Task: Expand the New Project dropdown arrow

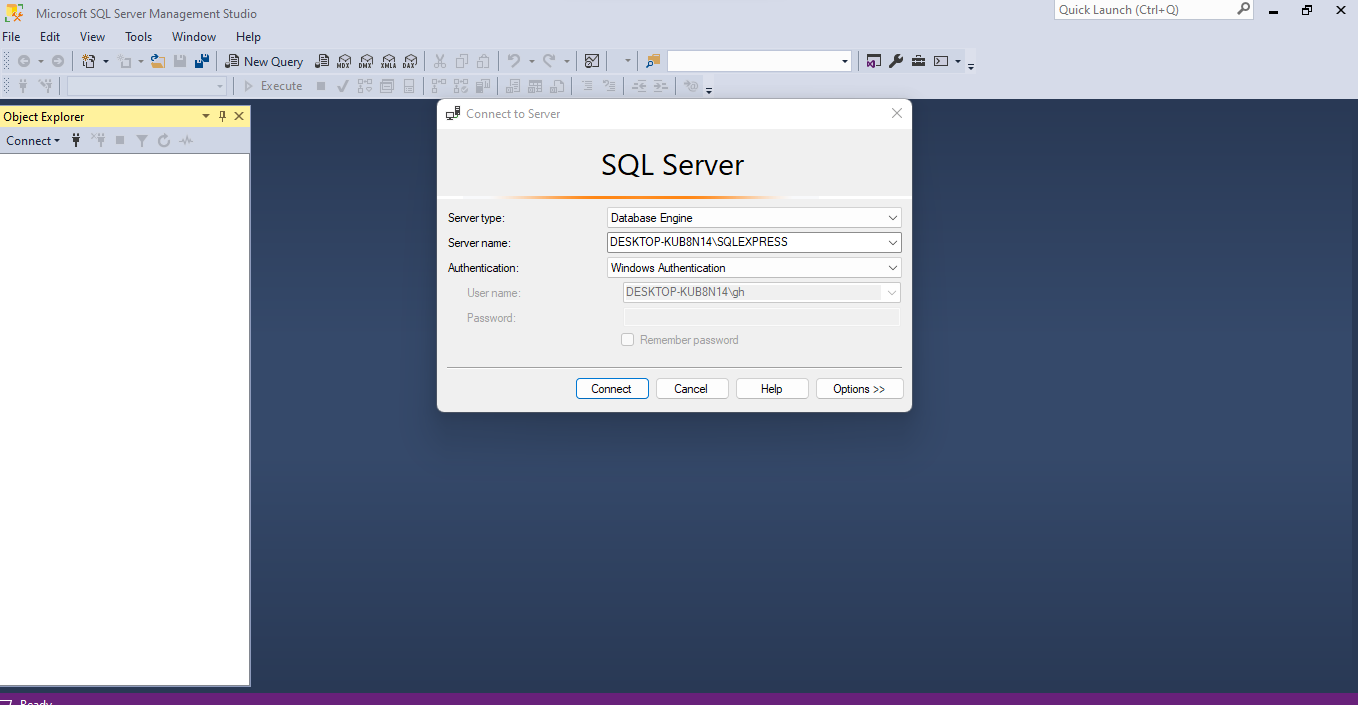Action: tap(105, 61)
